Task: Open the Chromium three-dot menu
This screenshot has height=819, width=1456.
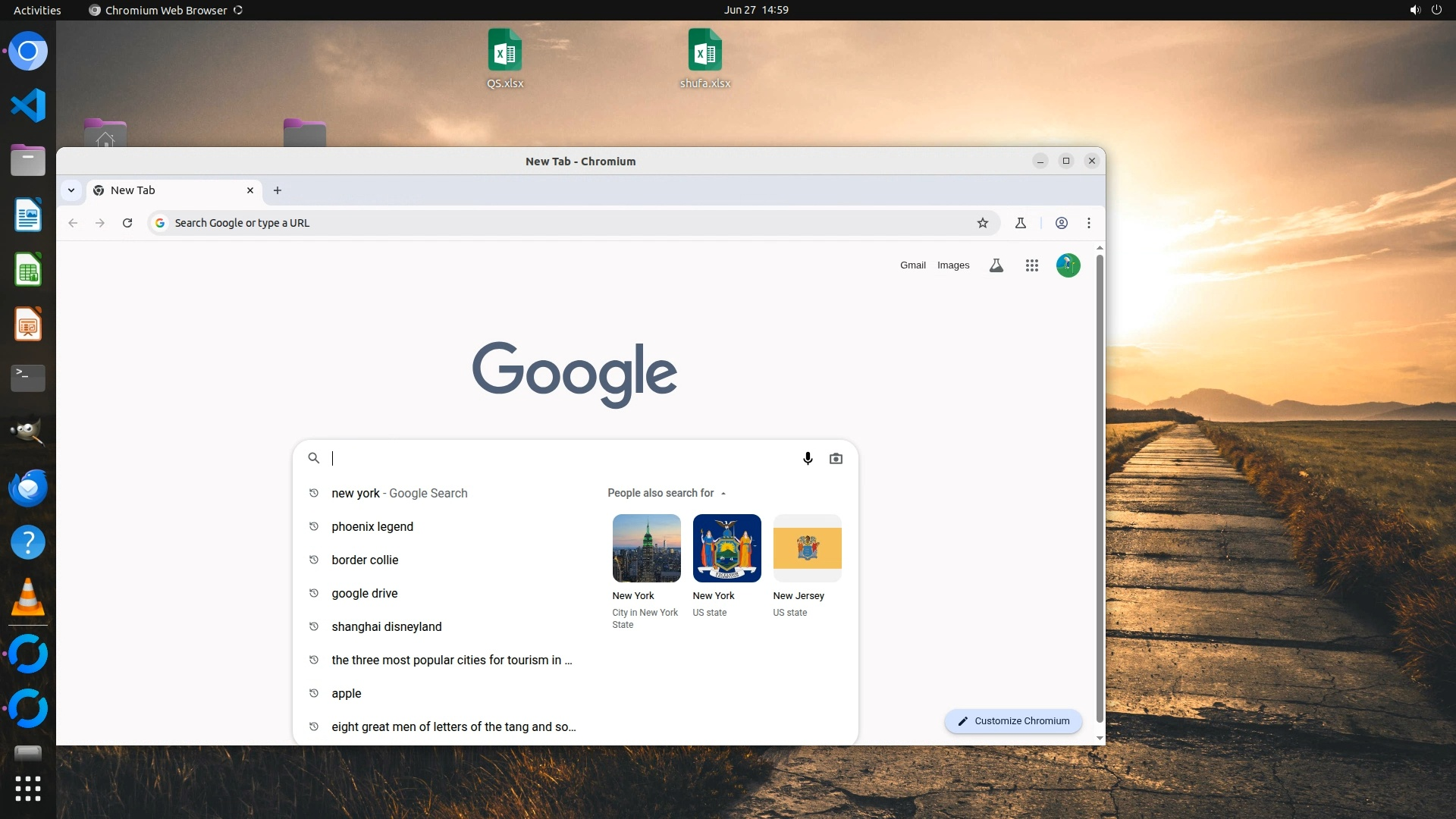Action: click(x=1089, y=223)
